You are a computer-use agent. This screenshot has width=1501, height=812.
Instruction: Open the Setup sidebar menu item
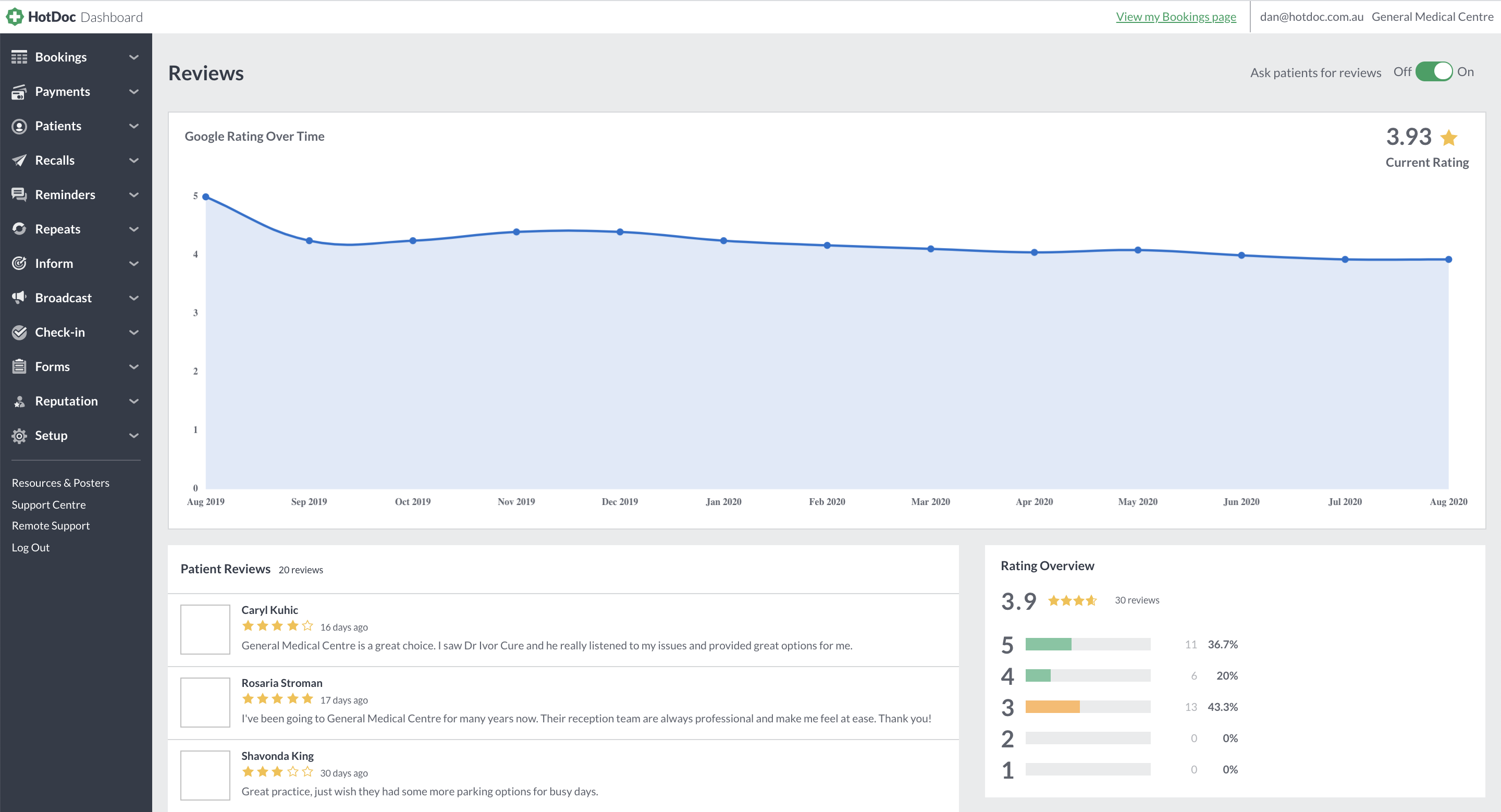[x=76, y=436]
